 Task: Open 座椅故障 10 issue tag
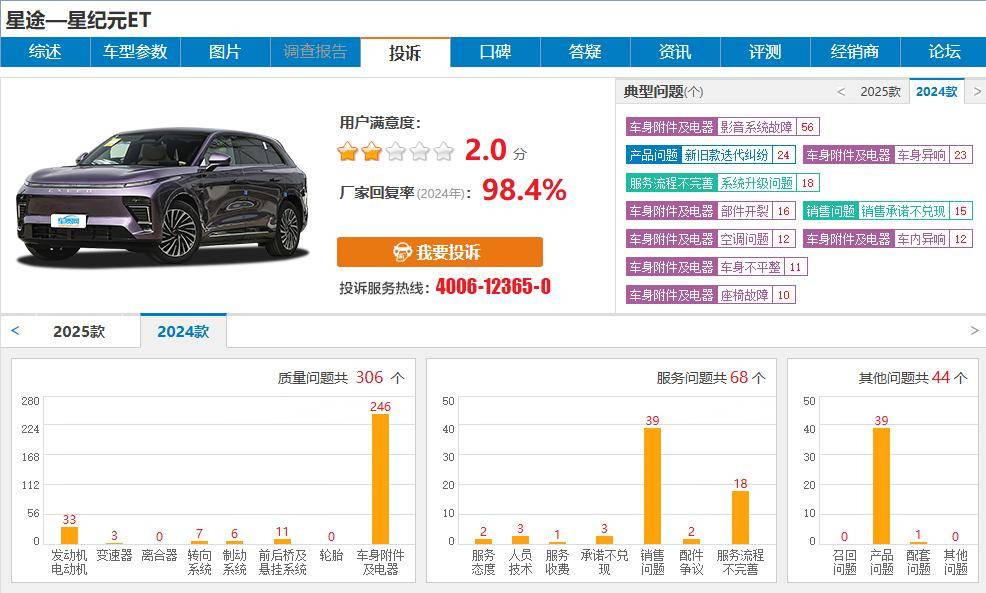pos(711,295)
